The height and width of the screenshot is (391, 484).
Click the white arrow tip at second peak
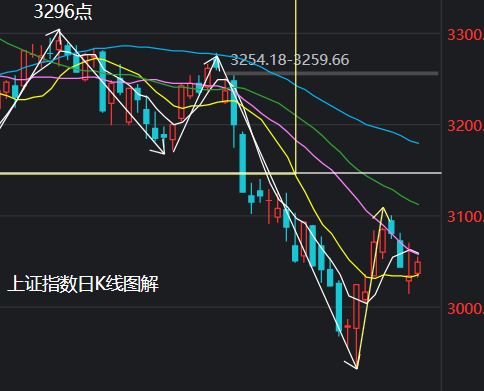[217, 56]
